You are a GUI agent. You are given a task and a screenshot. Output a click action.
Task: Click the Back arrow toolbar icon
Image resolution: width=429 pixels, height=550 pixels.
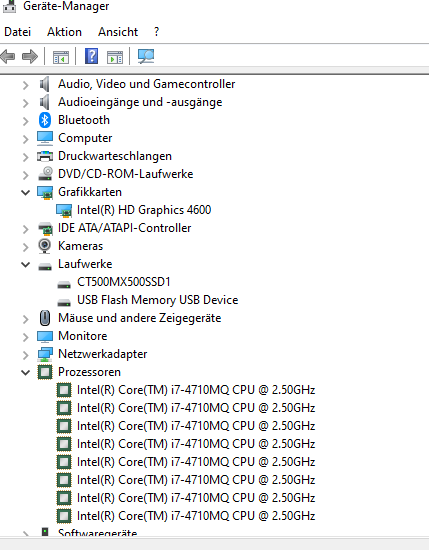pos(8,56)
